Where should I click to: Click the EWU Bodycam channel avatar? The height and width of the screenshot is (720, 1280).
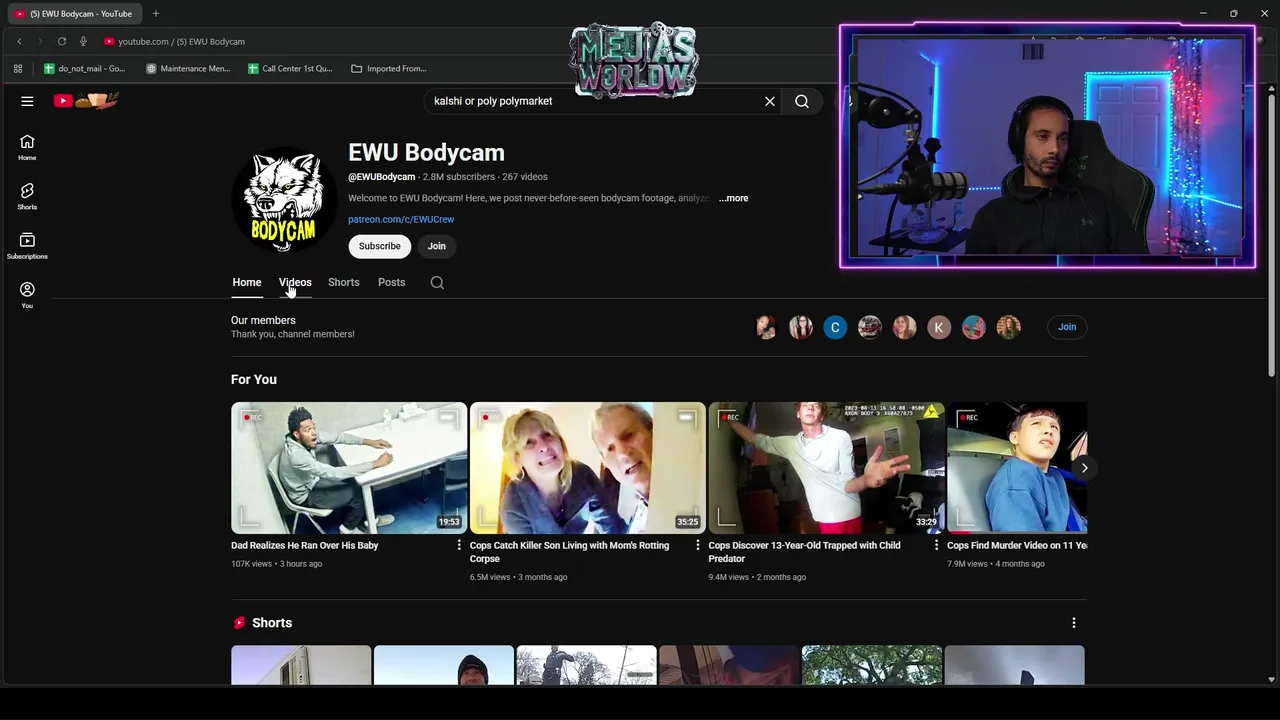[x=284, y=199]
